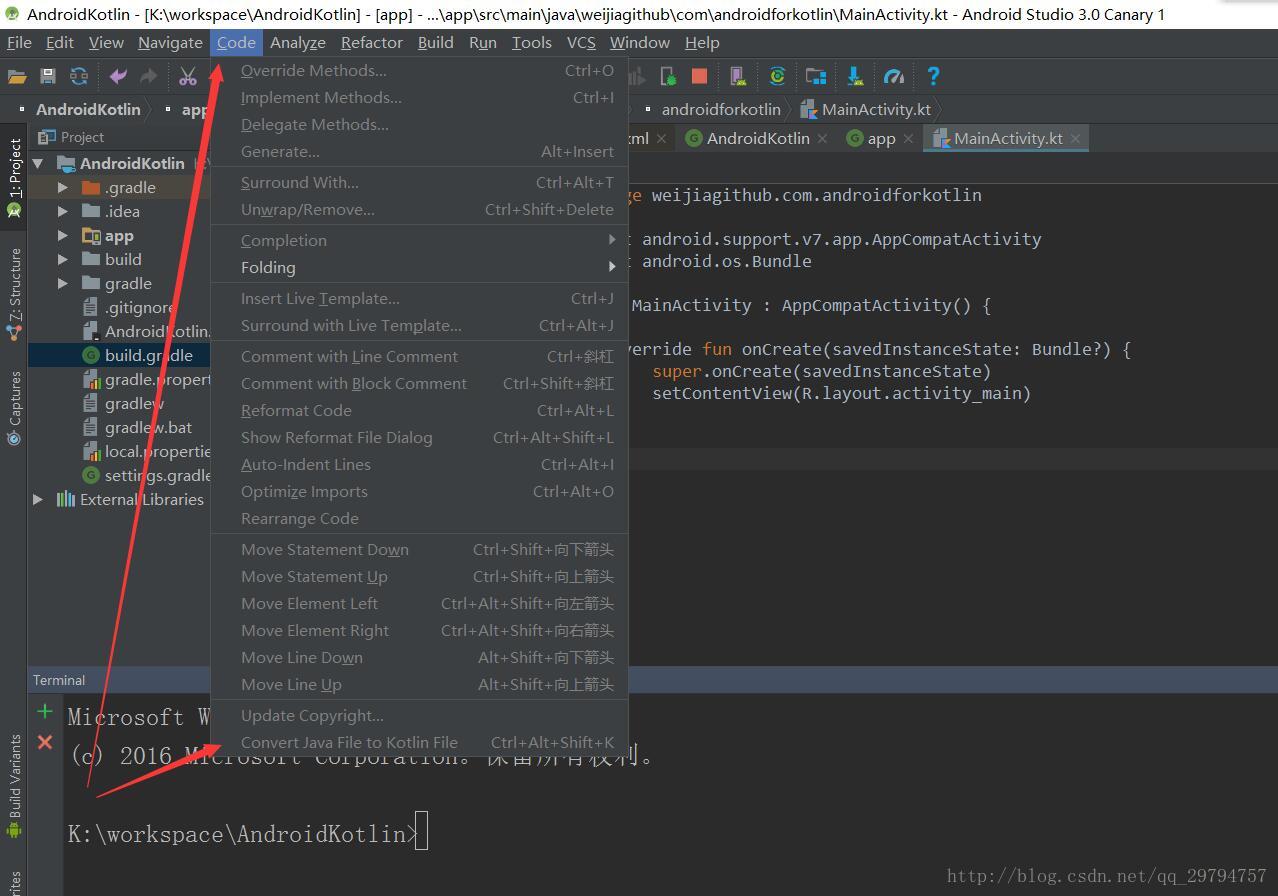Choose Surround With menu entry
The image size is (1278, 896).
[419, 182]
